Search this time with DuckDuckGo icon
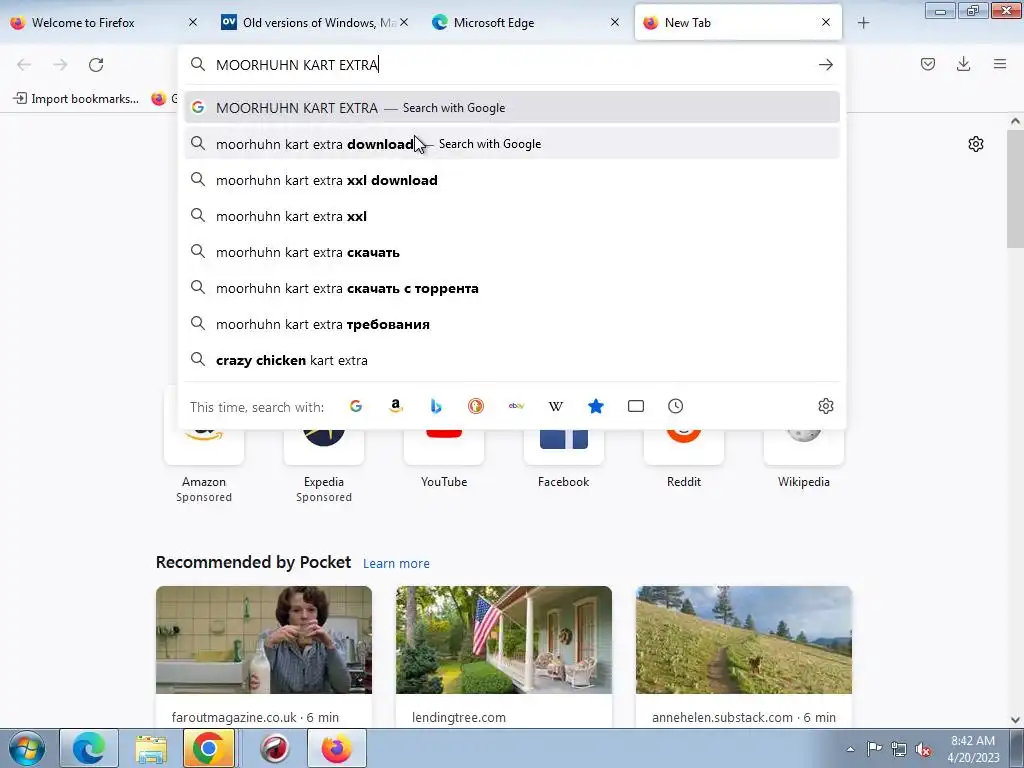 point(476,406)
